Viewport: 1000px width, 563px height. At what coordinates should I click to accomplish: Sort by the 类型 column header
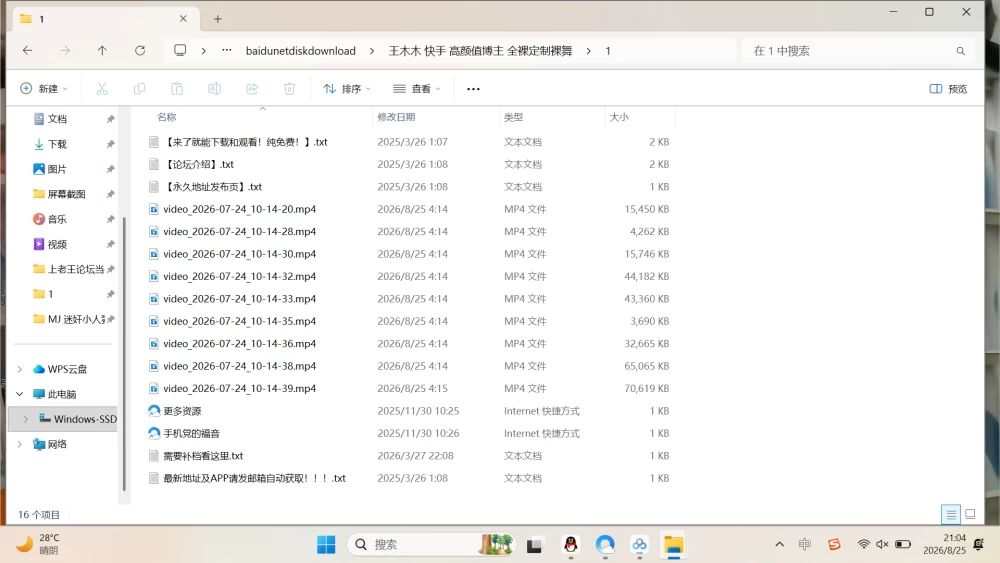tap(513, 117)
